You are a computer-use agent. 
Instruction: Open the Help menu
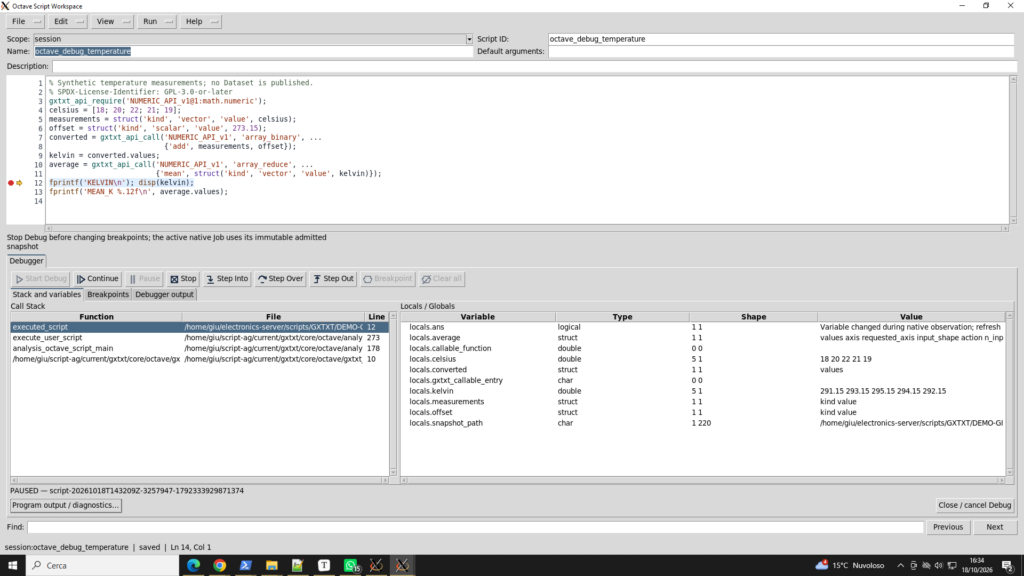200,22
